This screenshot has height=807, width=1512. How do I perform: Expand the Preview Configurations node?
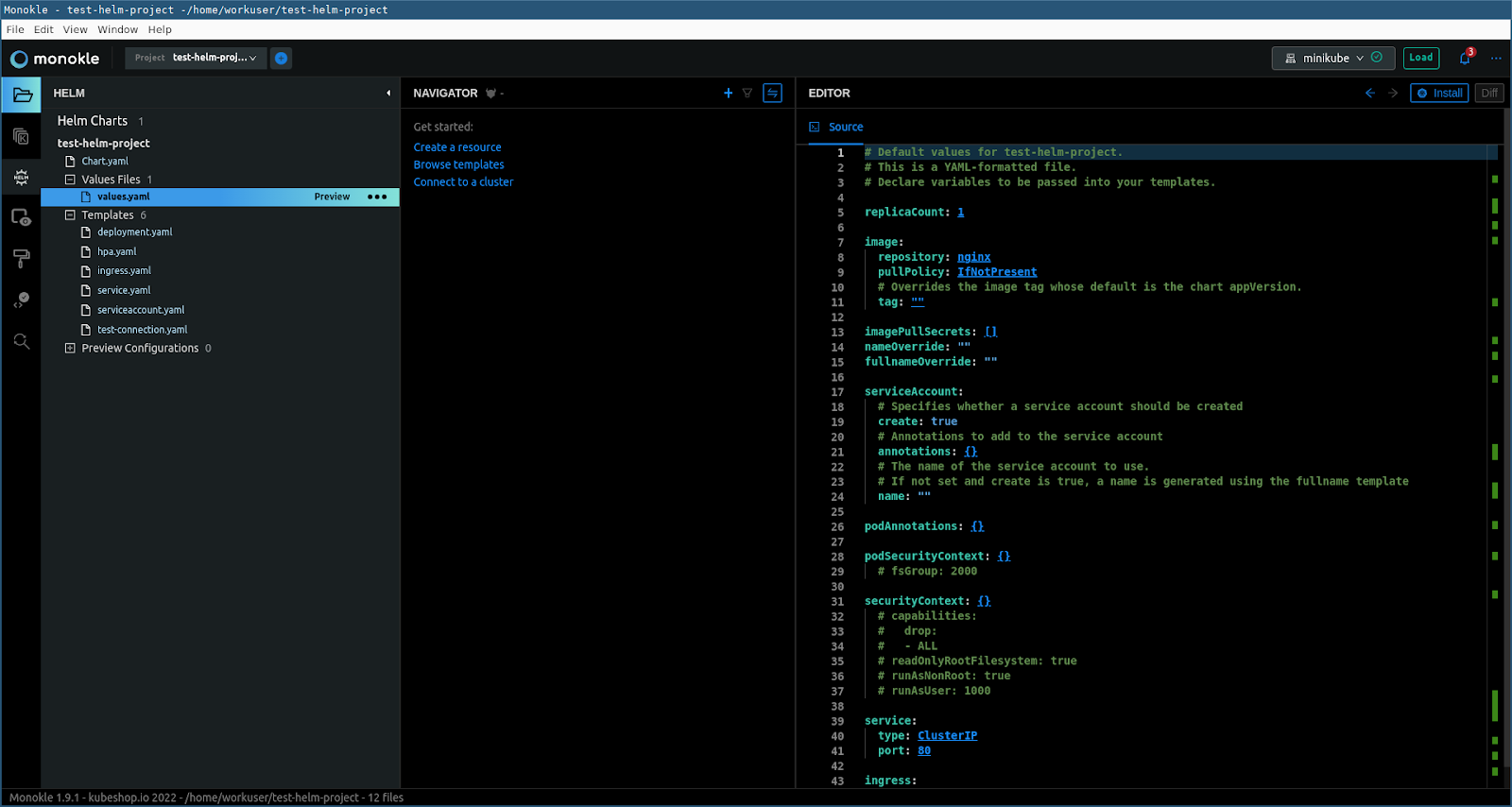coord(70,349)
